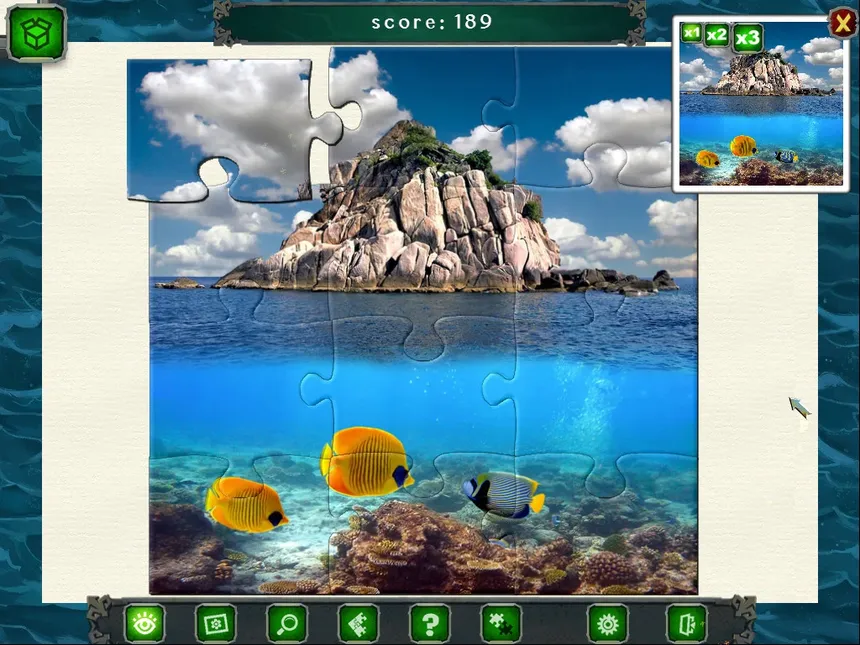Open the gear settings button
Viewport: 860px width, 645px height.
pyautogui.click(x=608, y=624)
